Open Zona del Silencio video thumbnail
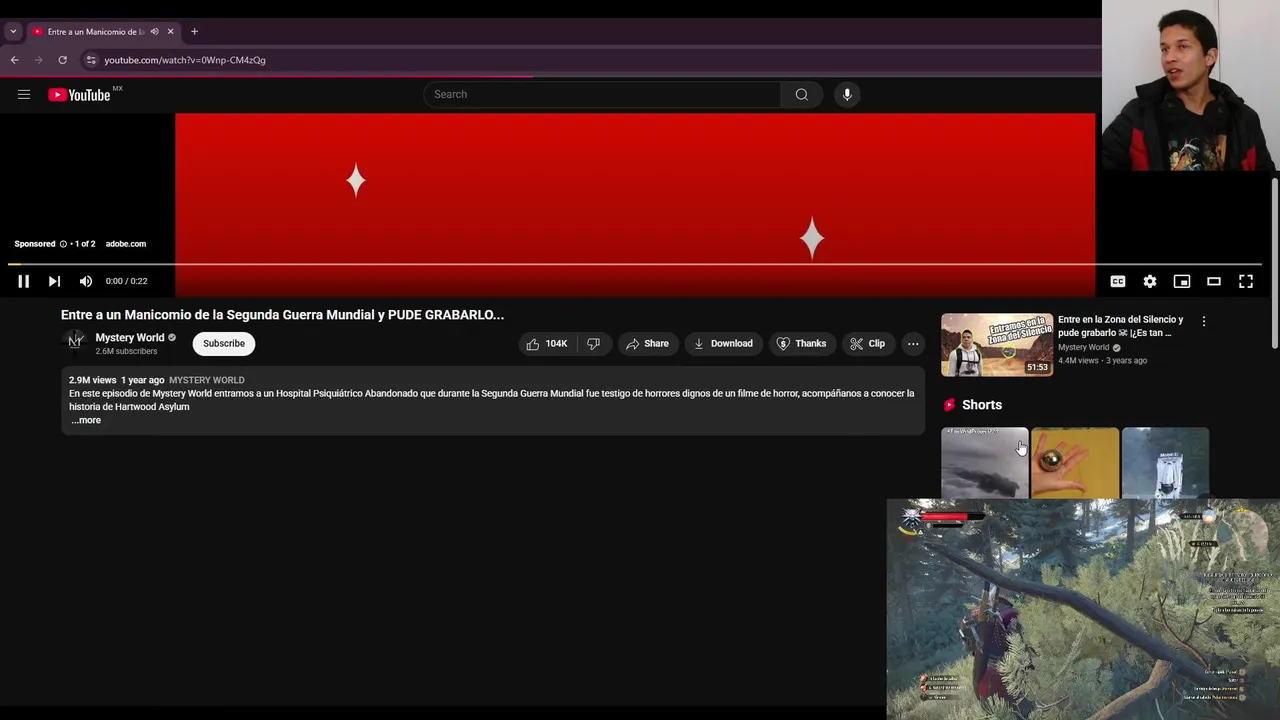Screen dimensions: 1280x720 point(997,345)
